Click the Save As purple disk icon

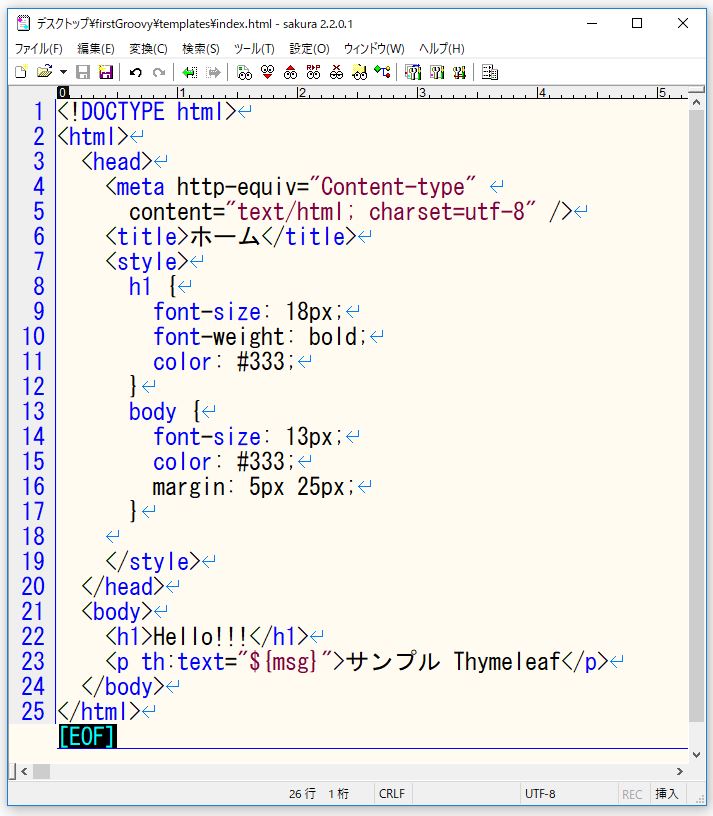(x=106, y=72)
